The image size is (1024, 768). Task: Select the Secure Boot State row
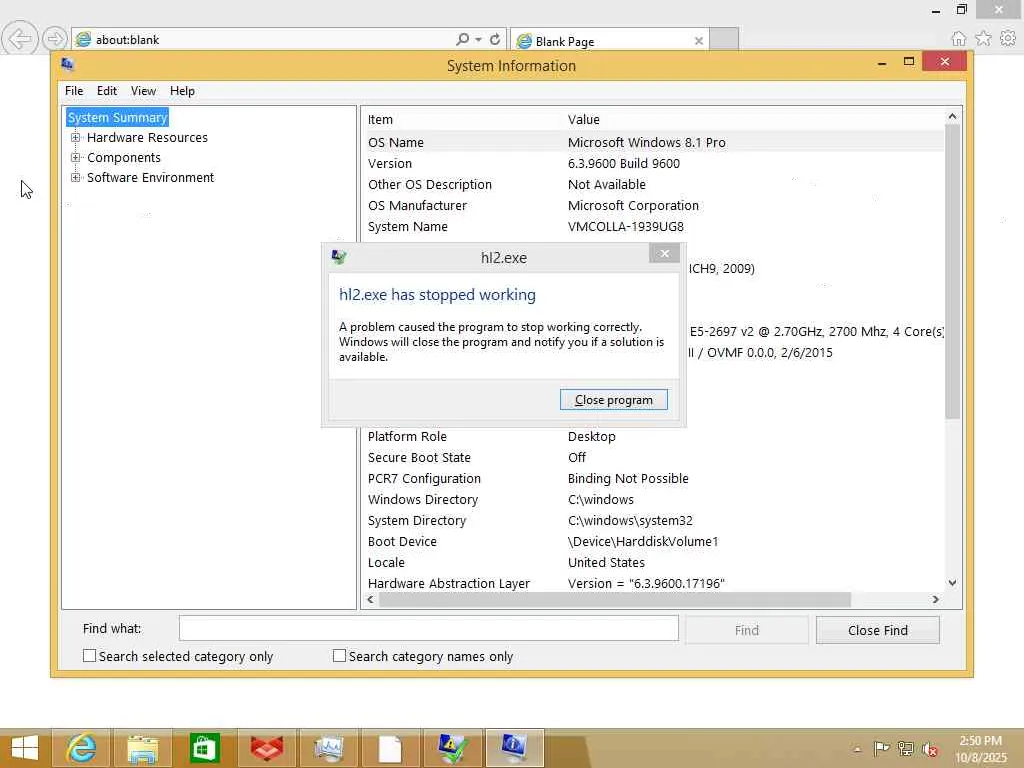coord(653,457)
